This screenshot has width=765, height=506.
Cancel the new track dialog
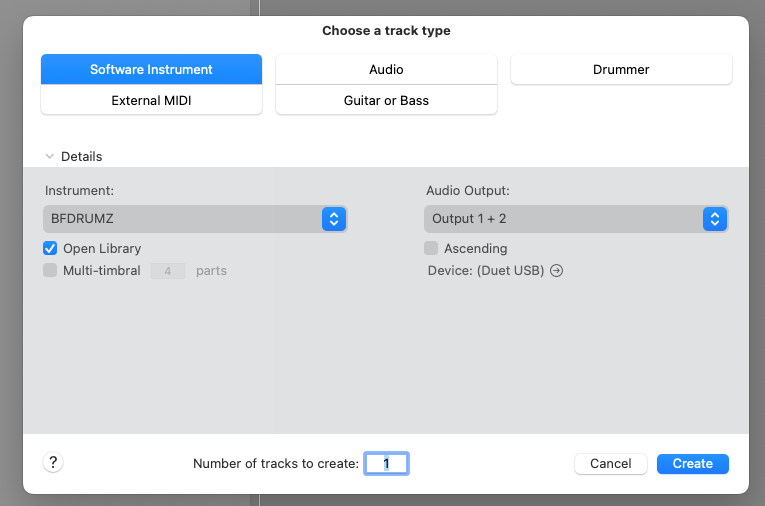tap(610, 463)
